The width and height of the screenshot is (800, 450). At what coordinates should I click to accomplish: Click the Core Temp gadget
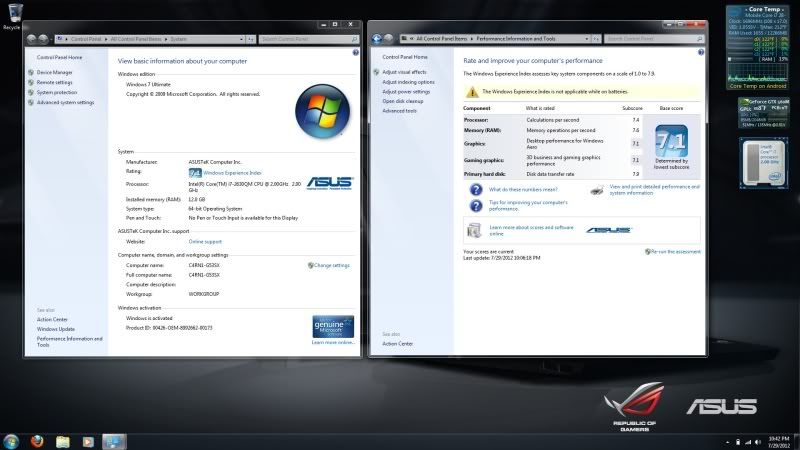(757, 47)
